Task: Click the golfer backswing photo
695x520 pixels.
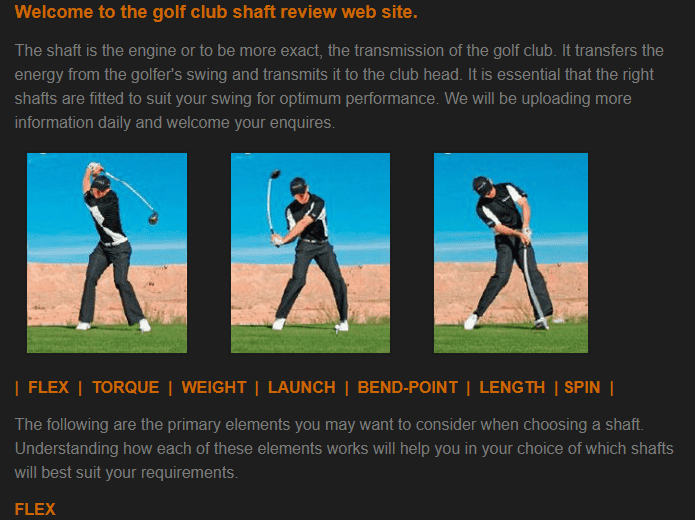Action: [107, 253]
